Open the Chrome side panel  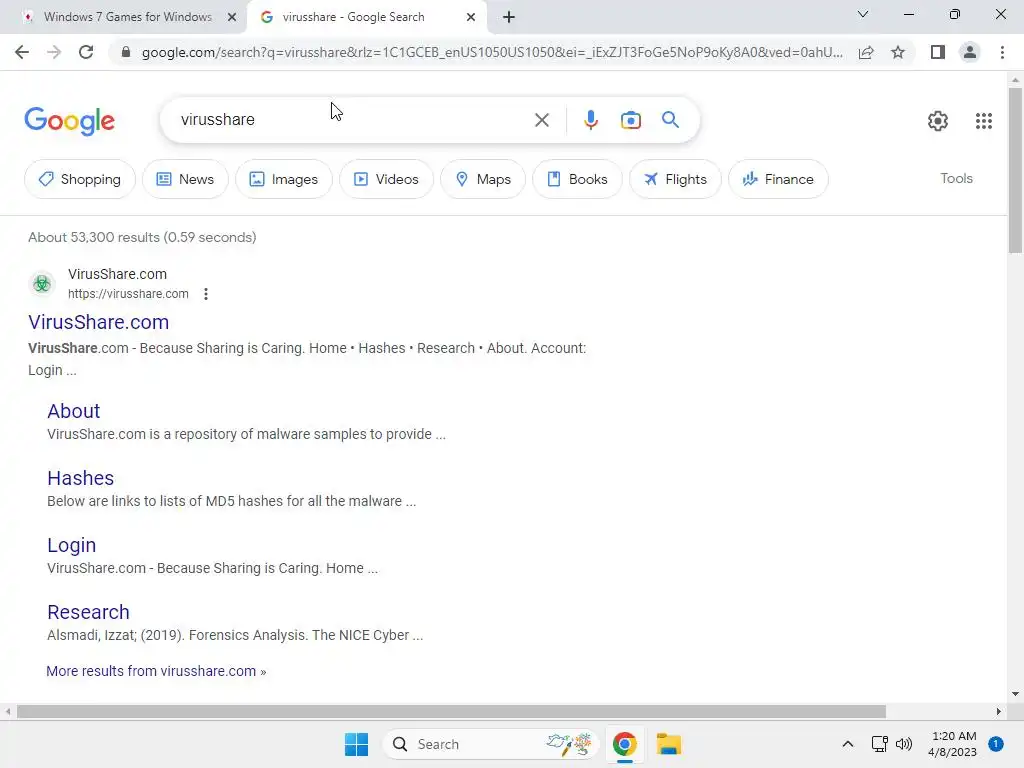coord(938,52)
